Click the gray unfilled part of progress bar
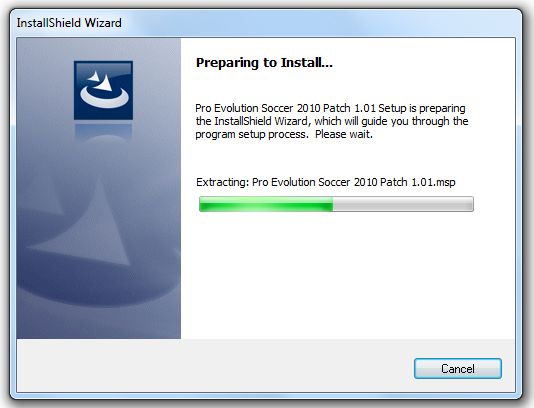 point(403,204)
